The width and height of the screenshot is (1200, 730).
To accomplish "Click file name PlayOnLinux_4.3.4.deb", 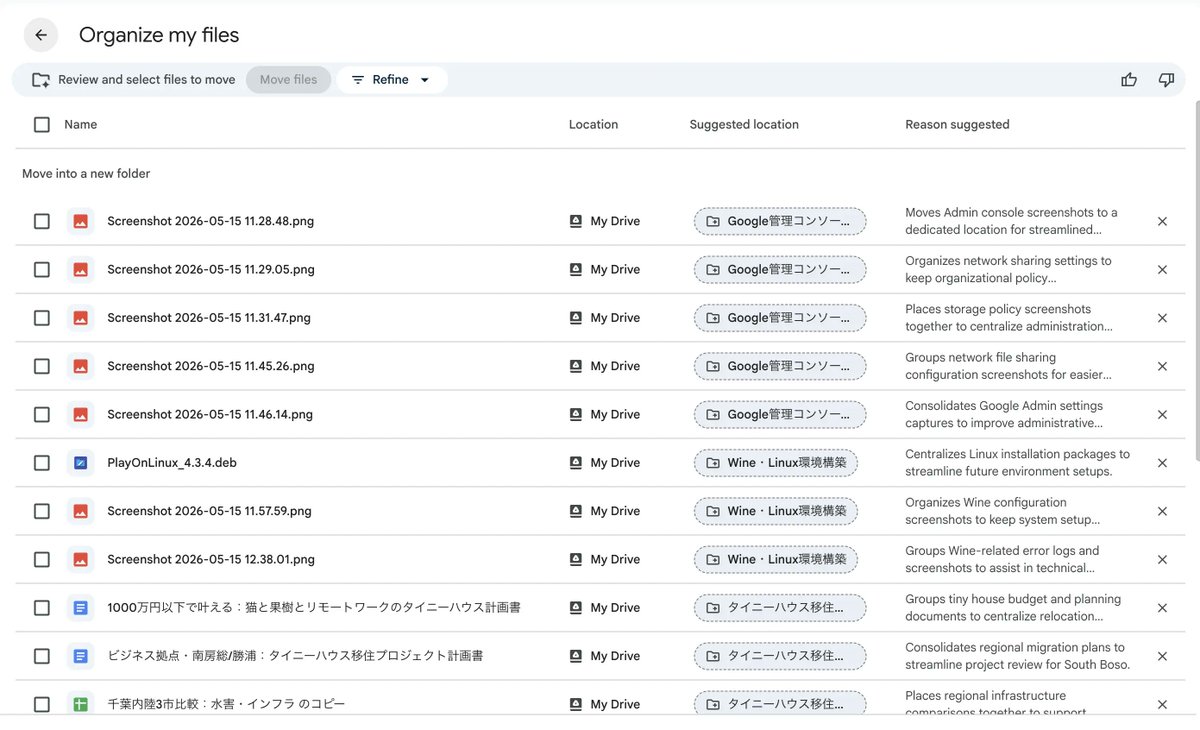I will (x=172, y=463).
